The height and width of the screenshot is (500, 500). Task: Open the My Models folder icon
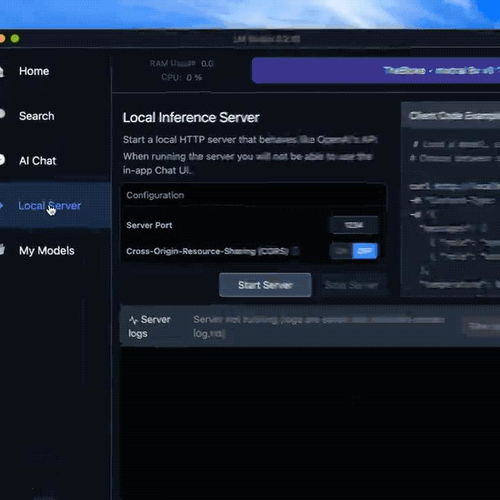[x=2, y=249]
